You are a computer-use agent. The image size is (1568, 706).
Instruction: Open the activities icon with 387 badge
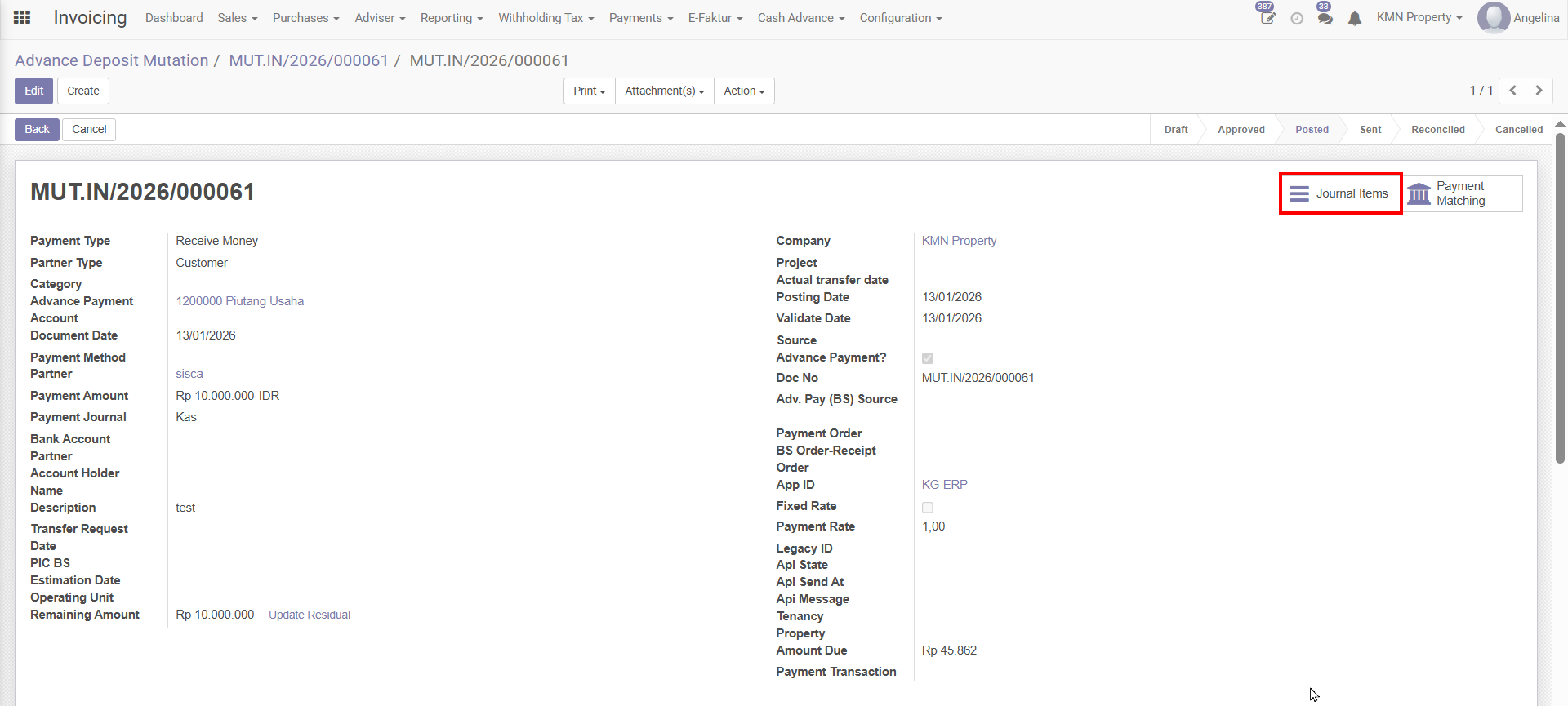coord(1267,18)
